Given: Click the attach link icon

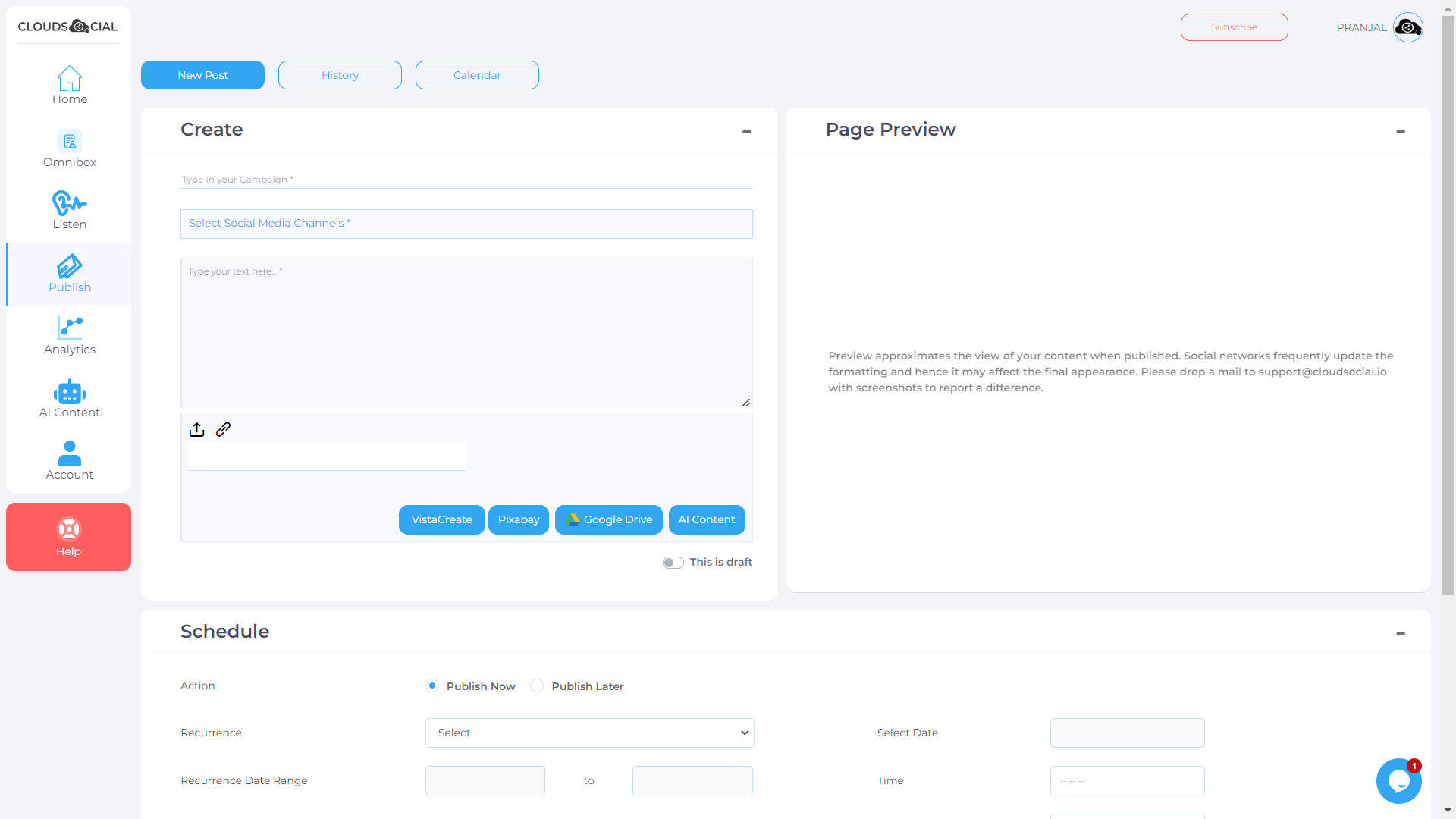Looking at the screenshot, I should 223,428.
